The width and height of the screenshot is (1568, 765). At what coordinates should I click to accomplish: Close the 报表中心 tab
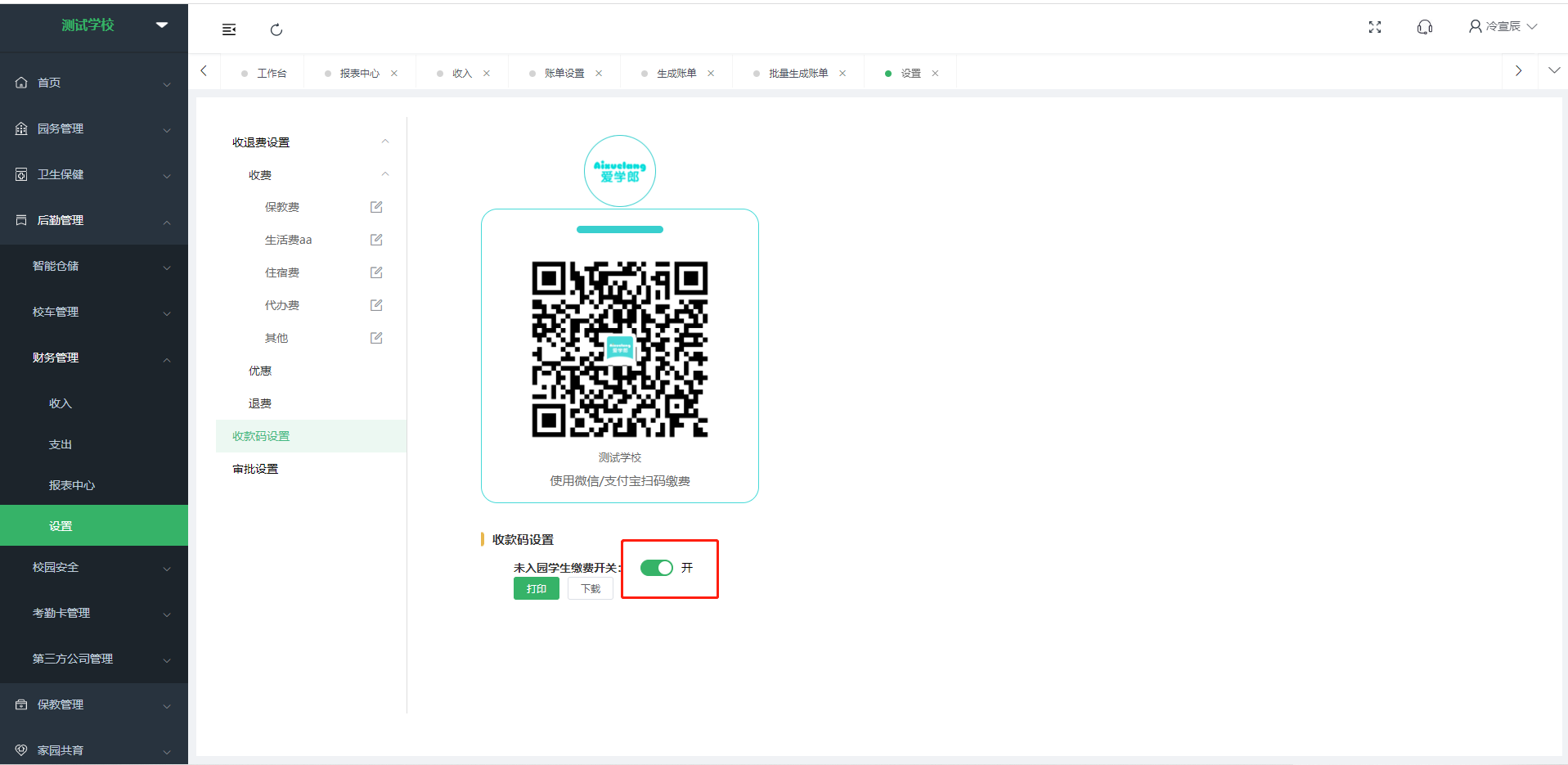click(x=394, y=74)
